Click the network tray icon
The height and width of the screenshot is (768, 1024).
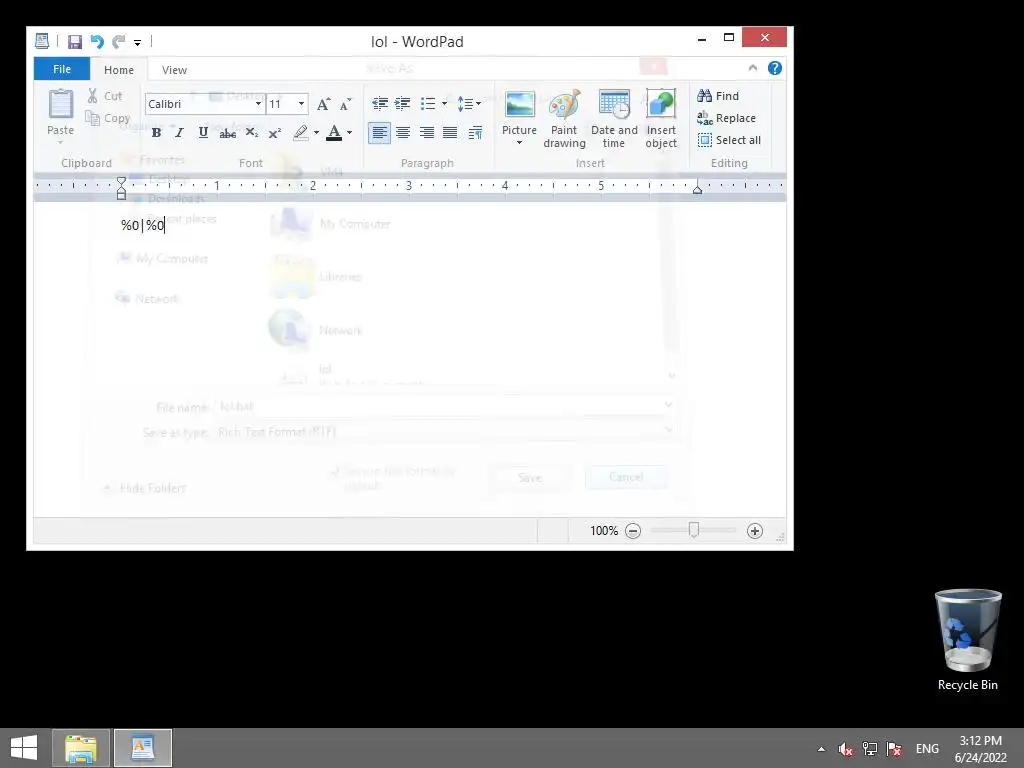click(870, 749)
